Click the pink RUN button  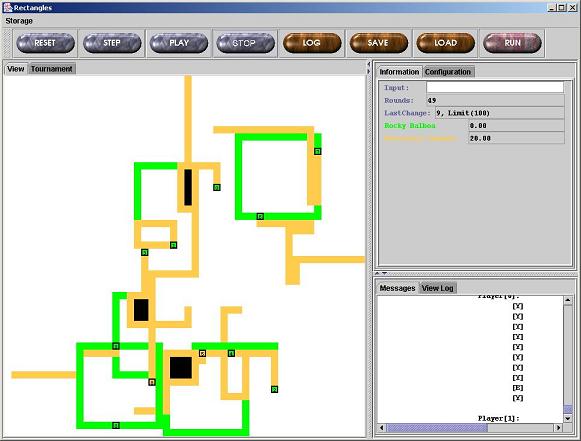click(x=512, y=43)
